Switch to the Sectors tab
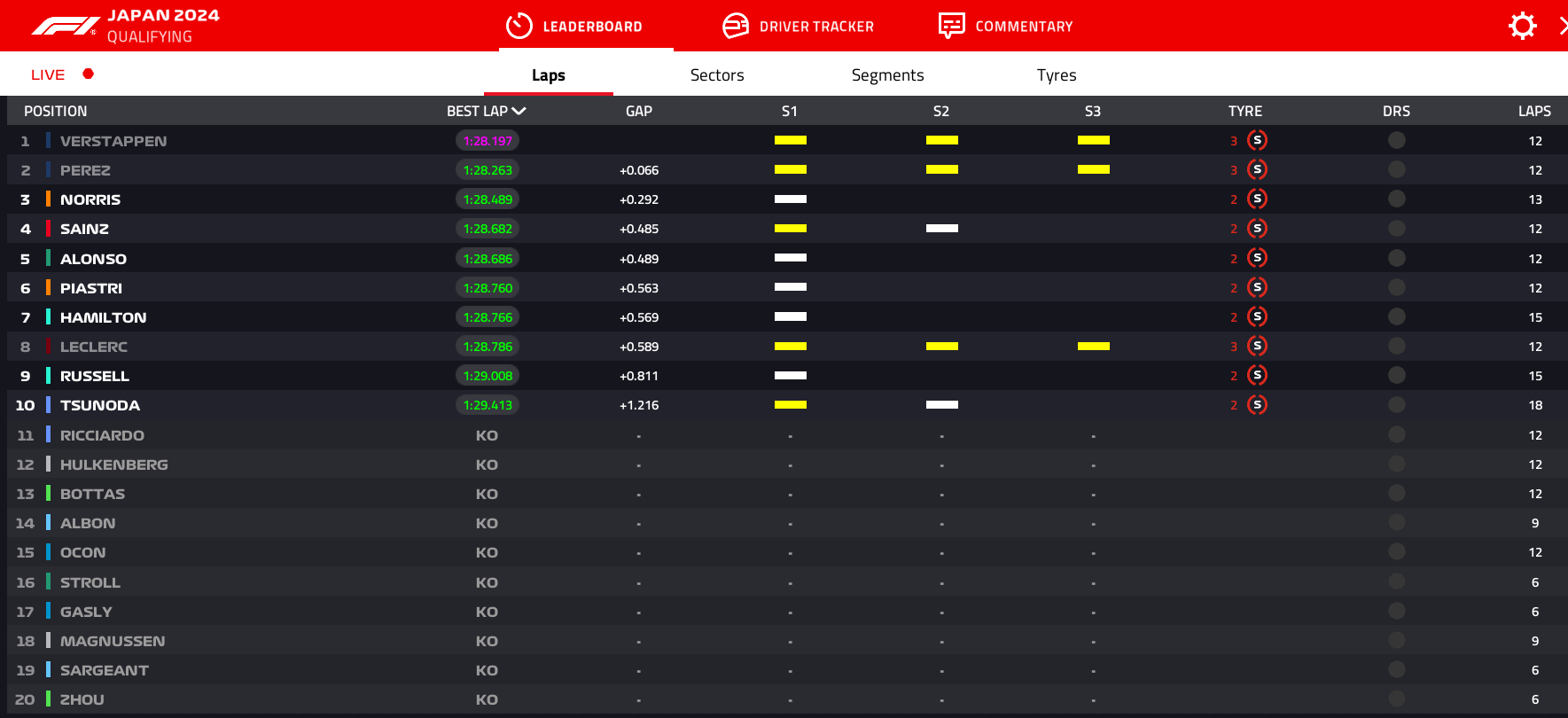 click(x=717, y=75)
